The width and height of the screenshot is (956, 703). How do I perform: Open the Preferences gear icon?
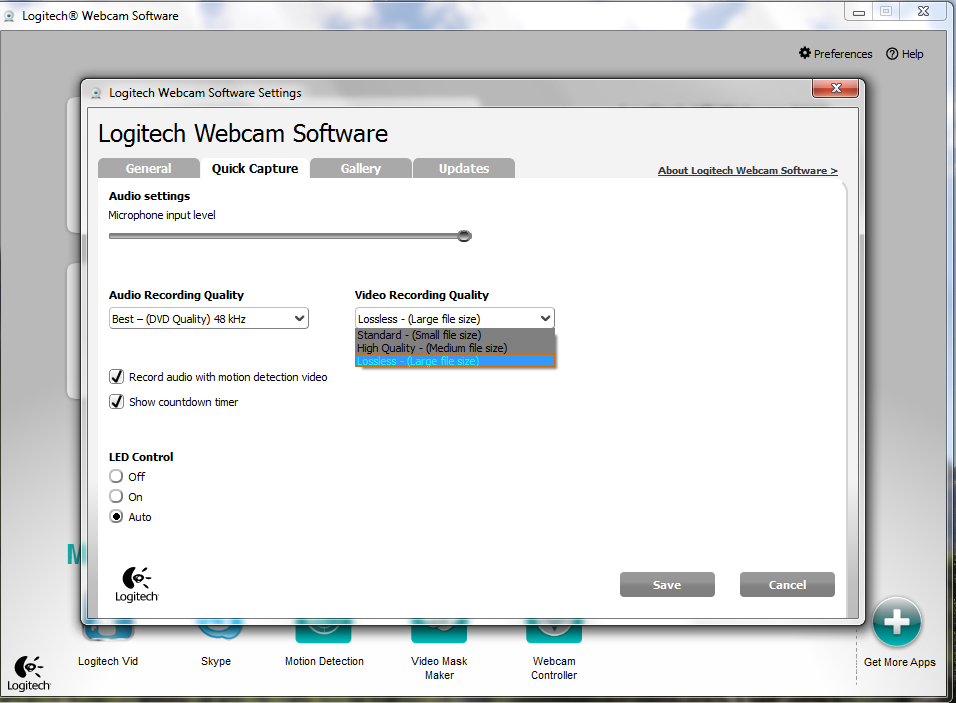(x=805, y=54)
